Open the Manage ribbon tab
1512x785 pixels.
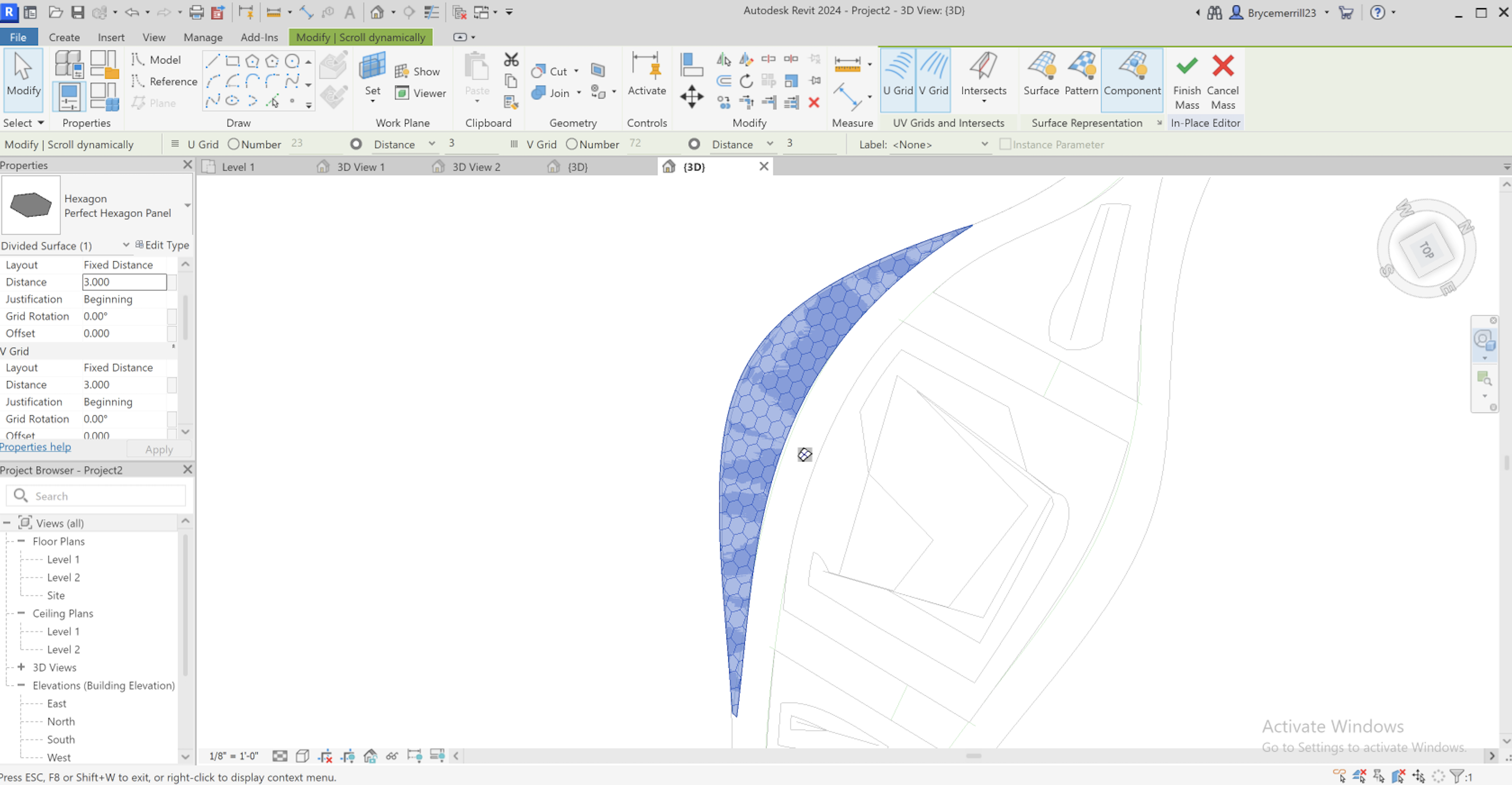202,37
